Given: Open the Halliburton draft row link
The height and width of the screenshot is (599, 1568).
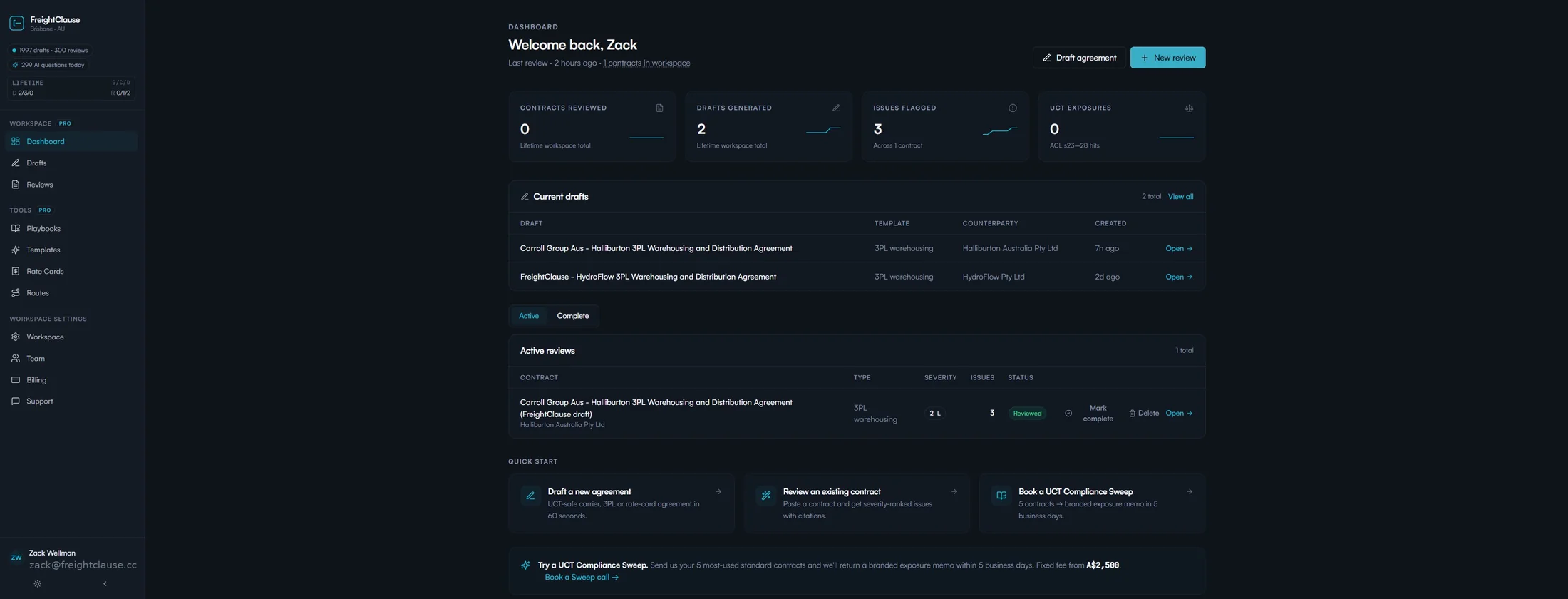Looking at the screenshot, I should [1179, 248].
